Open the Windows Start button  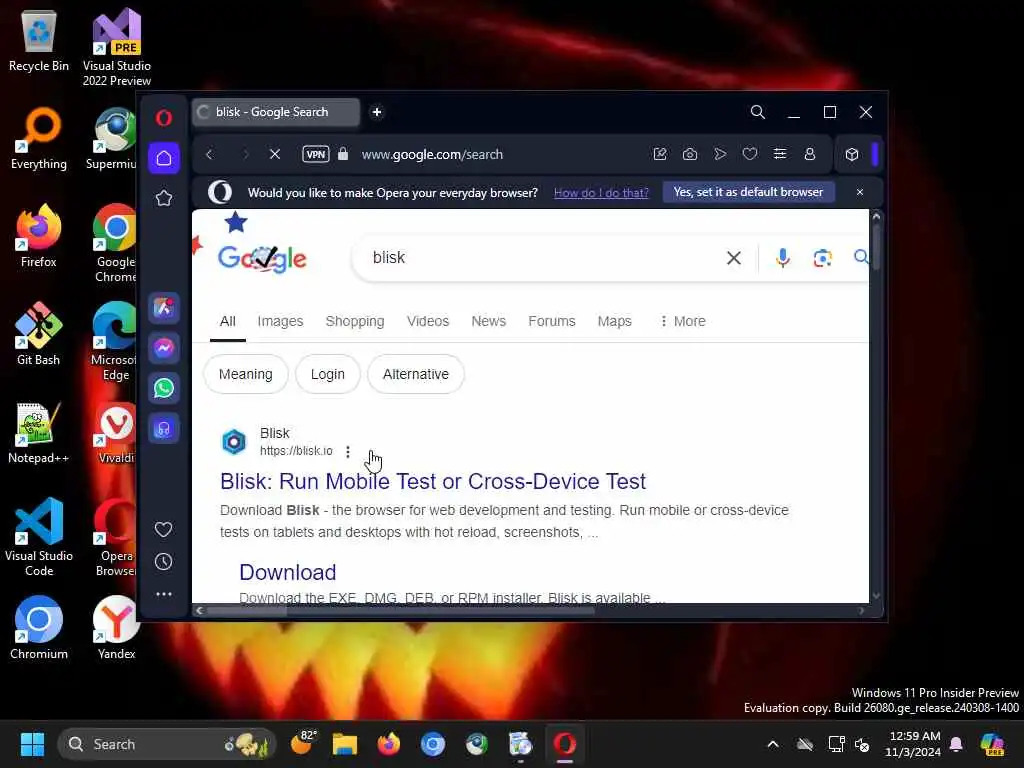(32, 744)
